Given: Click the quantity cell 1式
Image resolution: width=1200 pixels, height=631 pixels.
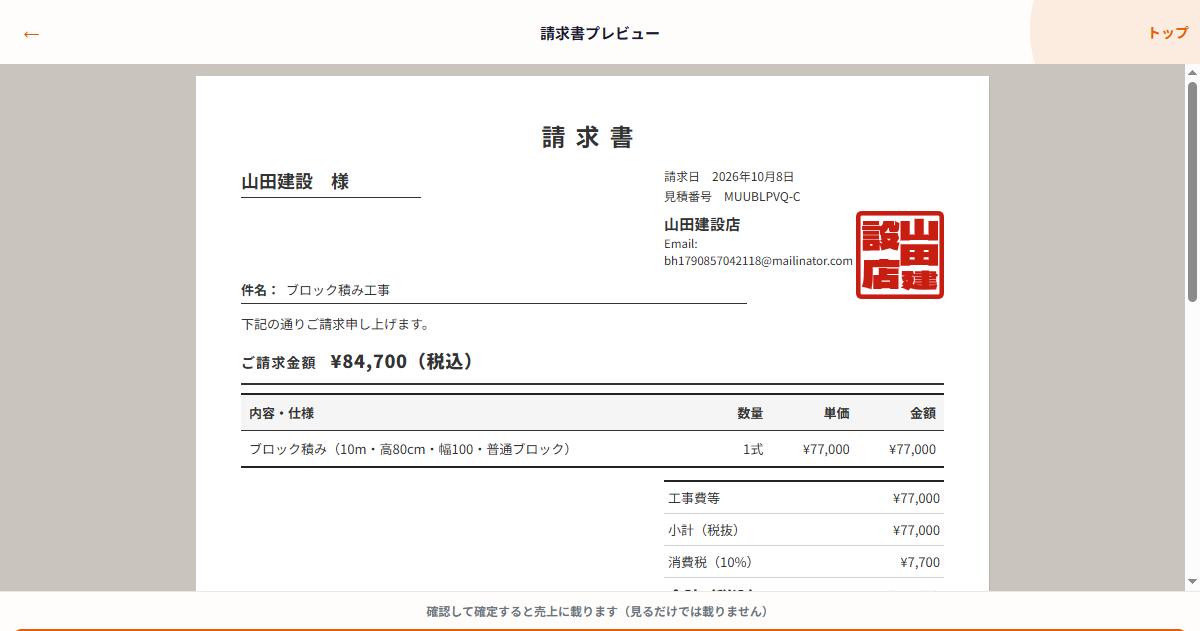Looking at the screenshot, I should [x=752, y=449].
